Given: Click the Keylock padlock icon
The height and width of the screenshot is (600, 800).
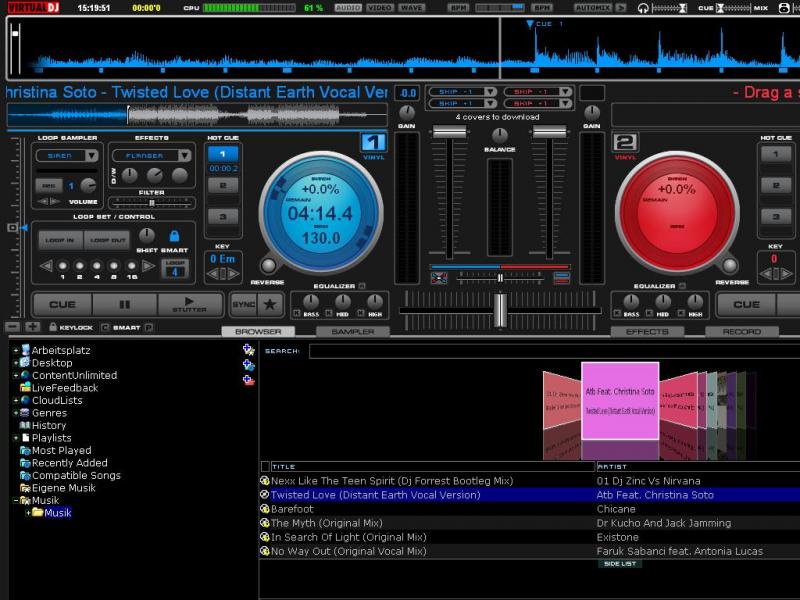Looking at the screenshot, I should coord(51,327).
